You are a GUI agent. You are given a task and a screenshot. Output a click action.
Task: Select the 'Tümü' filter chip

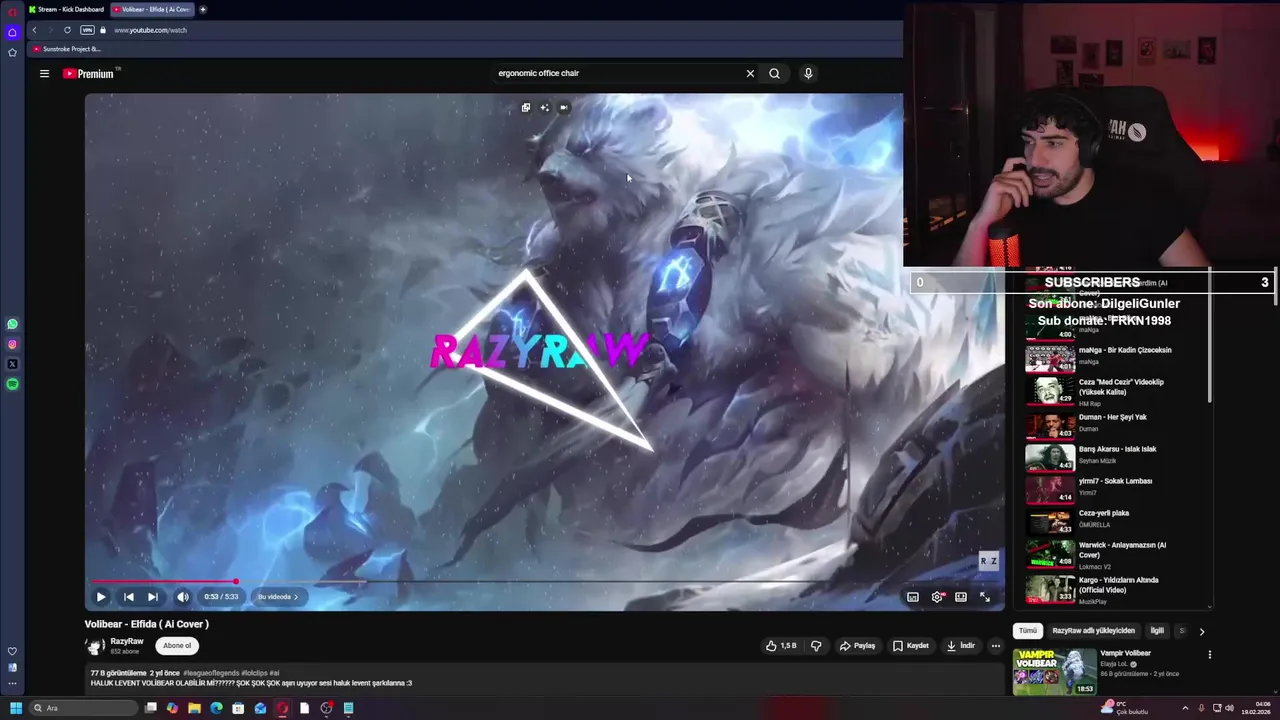(x=1028, y=631)
